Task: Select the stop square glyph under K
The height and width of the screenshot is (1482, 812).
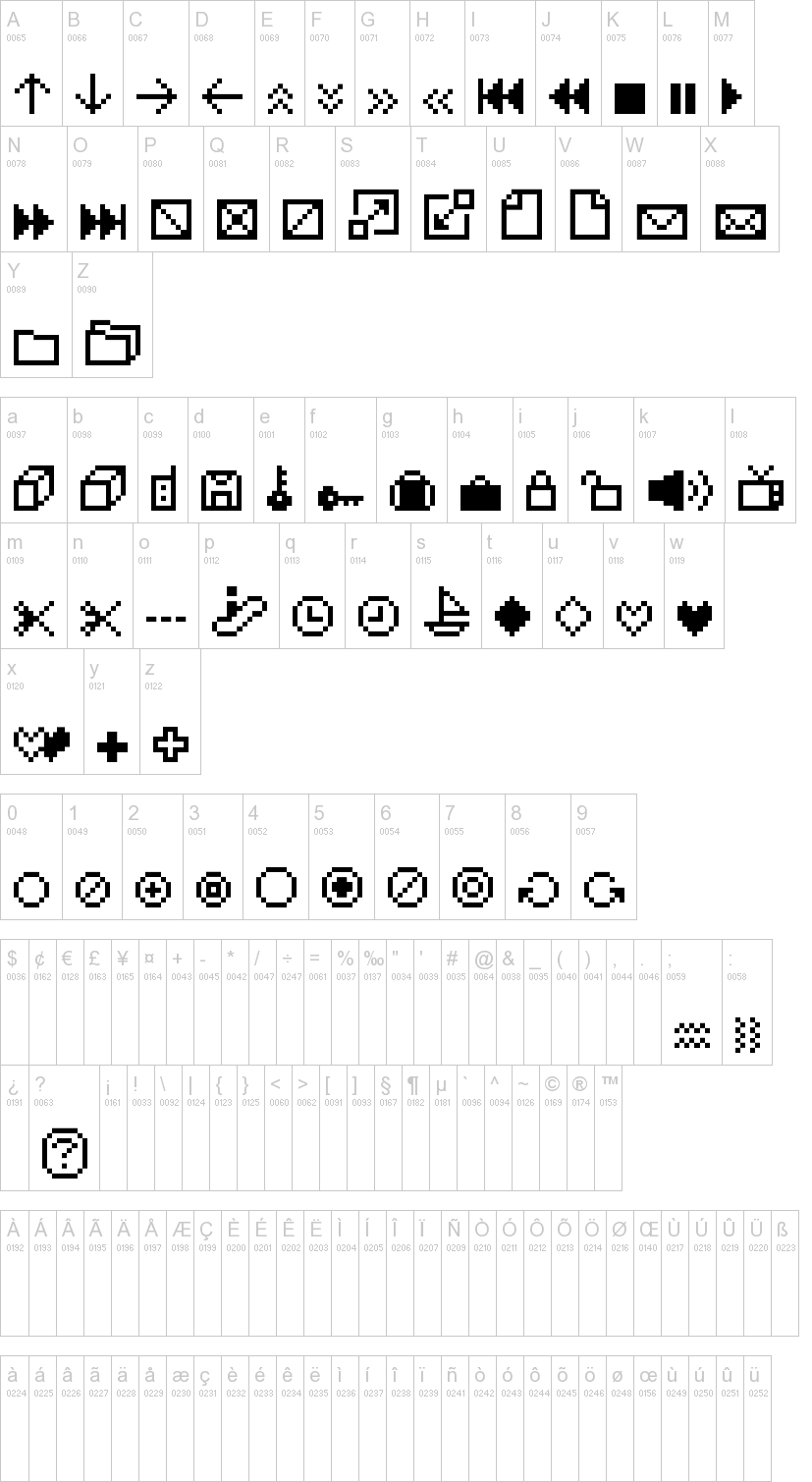Action: click(630, 98)
